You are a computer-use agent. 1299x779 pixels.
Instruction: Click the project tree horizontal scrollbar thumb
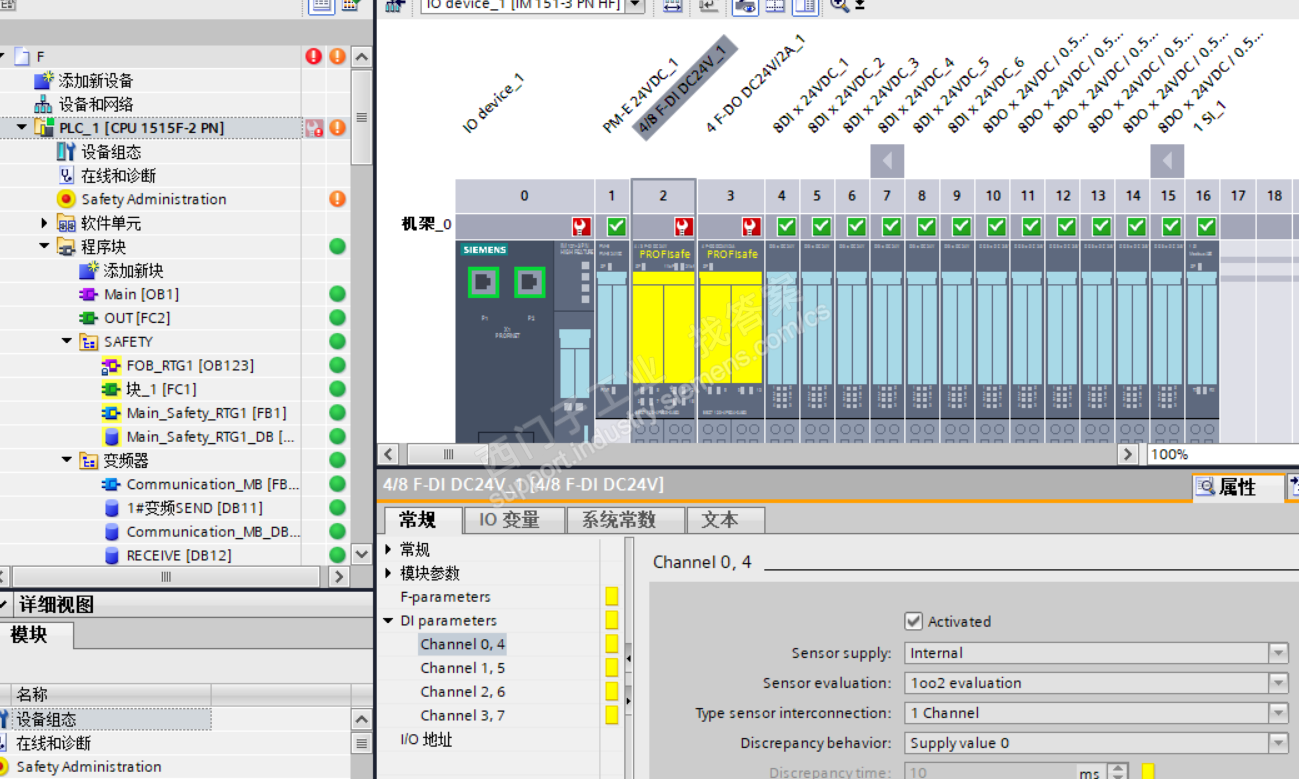[x=166, y=577]
